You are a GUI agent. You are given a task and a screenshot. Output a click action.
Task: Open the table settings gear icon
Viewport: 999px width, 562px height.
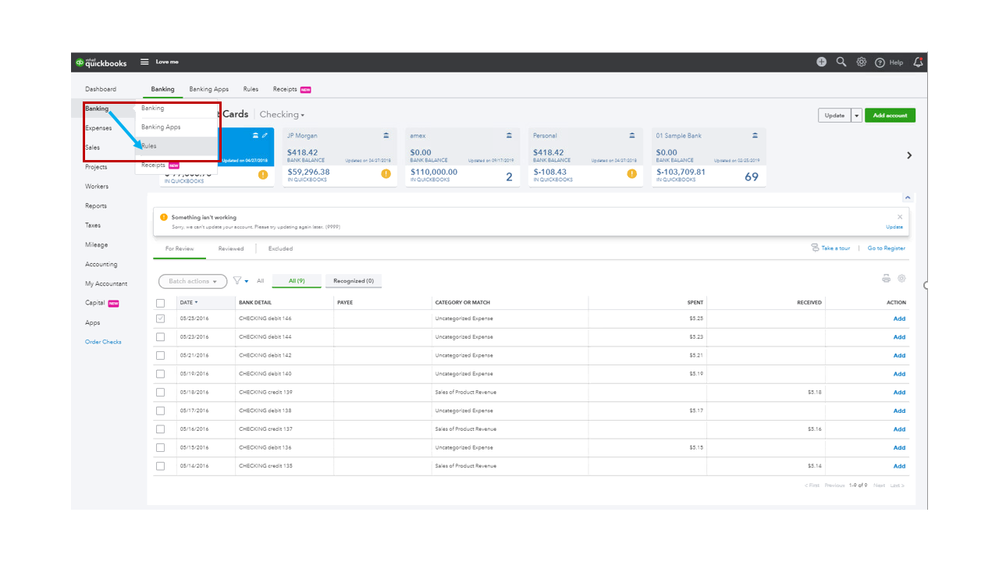902,278
